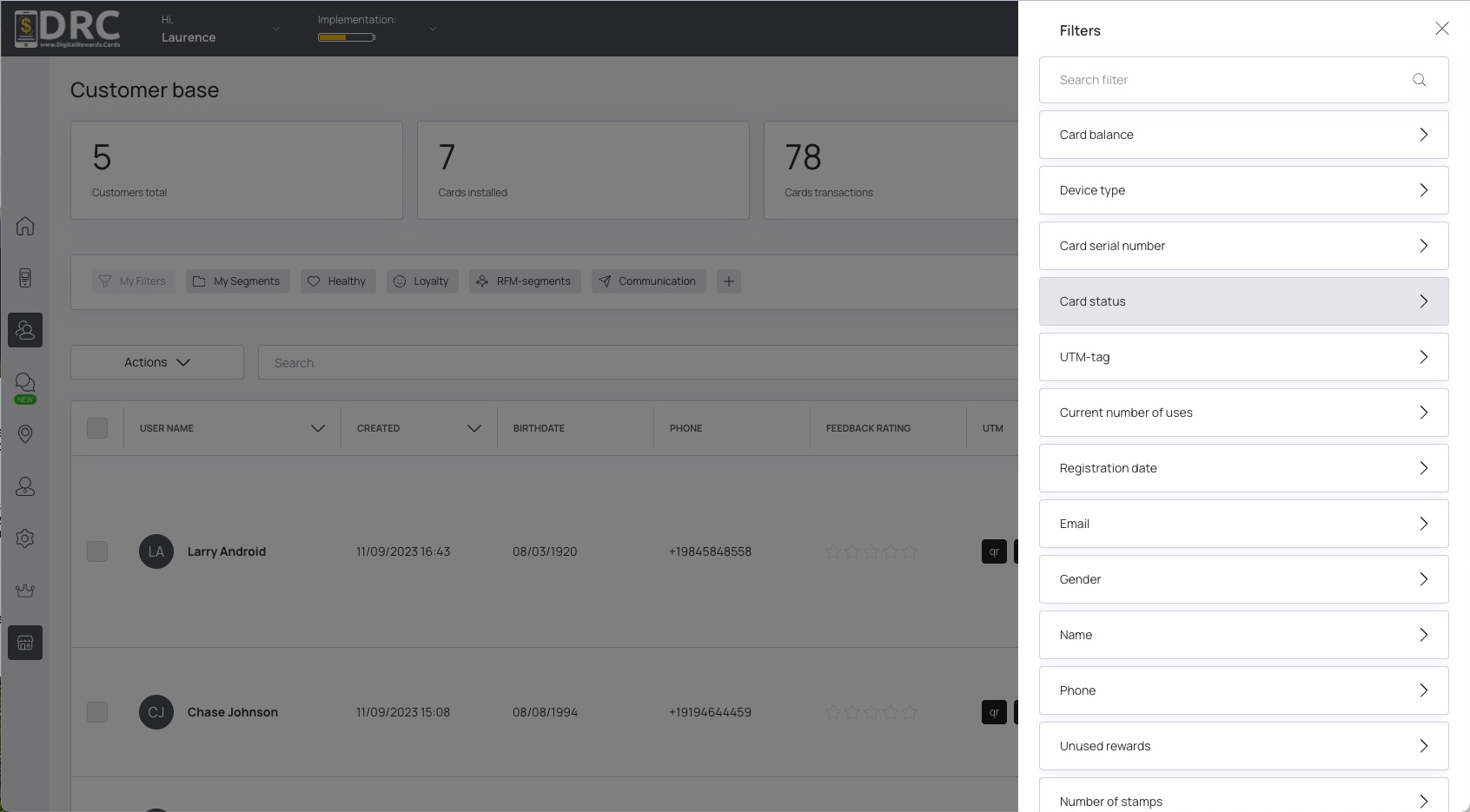Expand the UTM-tag filter
1470x812 pixels.
1243,357
